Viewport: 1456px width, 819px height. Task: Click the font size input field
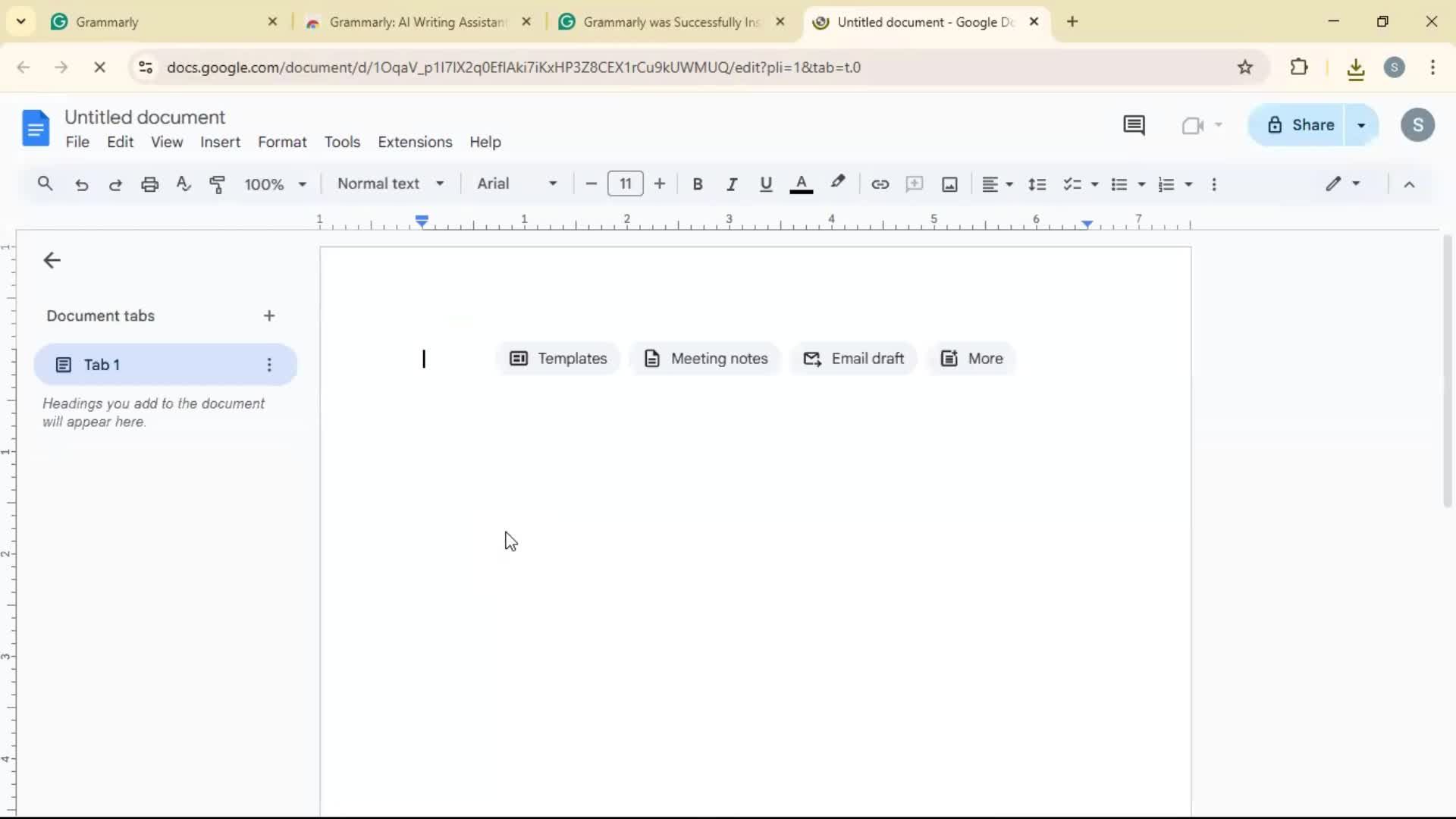click(625, 184)
